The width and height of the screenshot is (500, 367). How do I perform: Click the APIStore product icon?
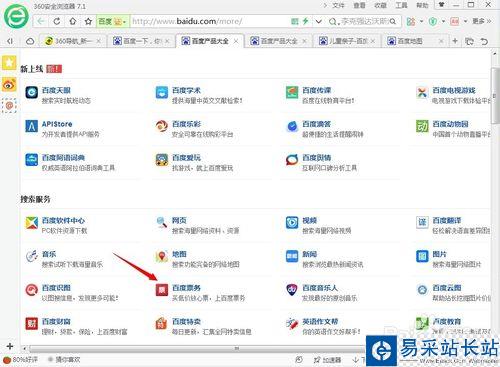(x=32, y=126)
